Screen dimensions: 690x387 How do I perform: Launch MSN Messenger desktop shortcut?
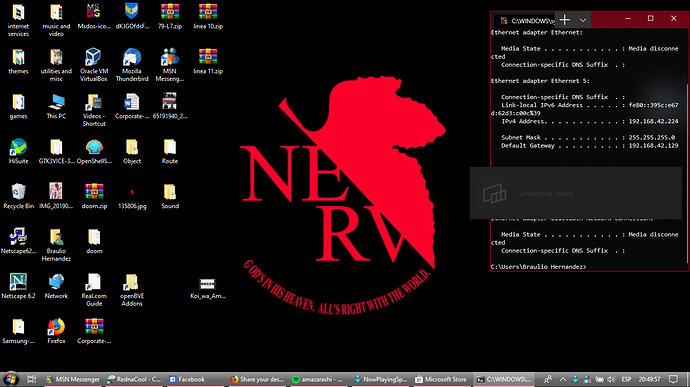click(x=170, y=65)
